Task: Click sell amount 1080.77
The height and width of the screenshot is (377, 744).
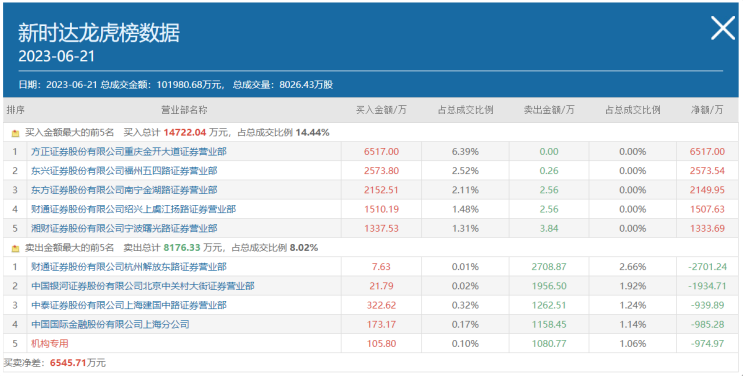Action: [x=549, y=344]
